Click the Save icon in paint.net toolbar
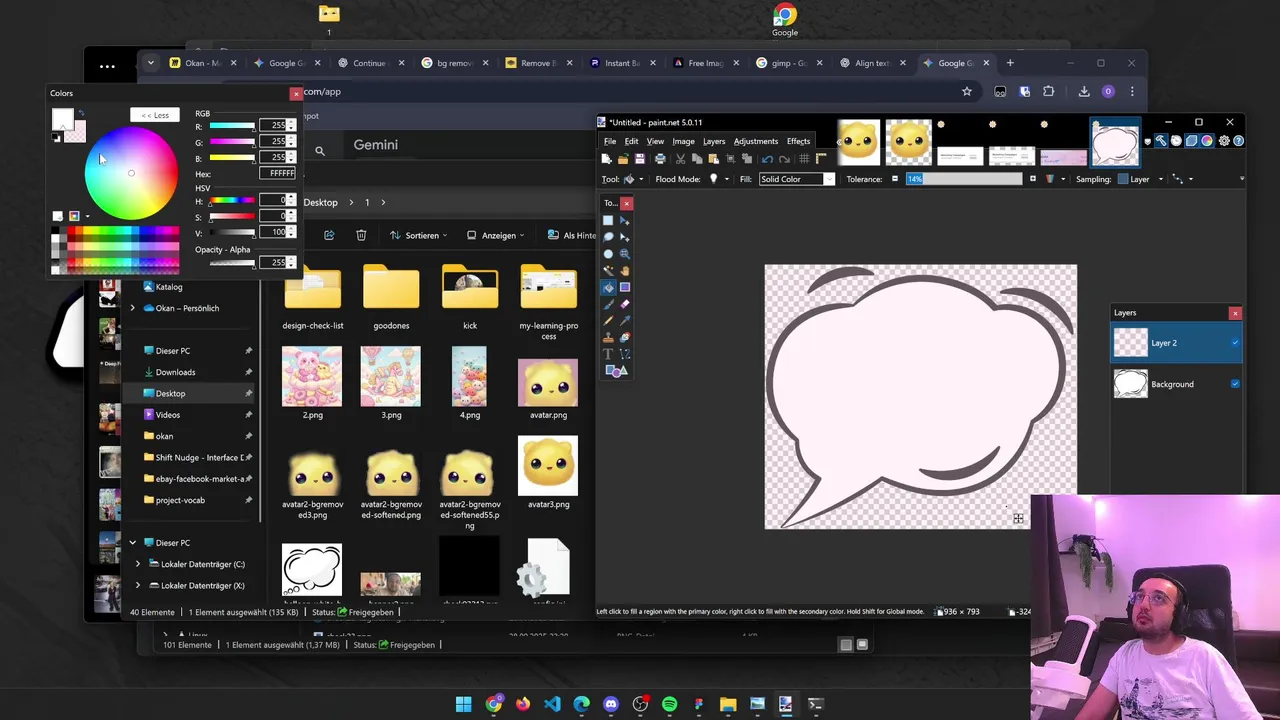The width and height of the screenshot is (1280, 720). point(640,159)
